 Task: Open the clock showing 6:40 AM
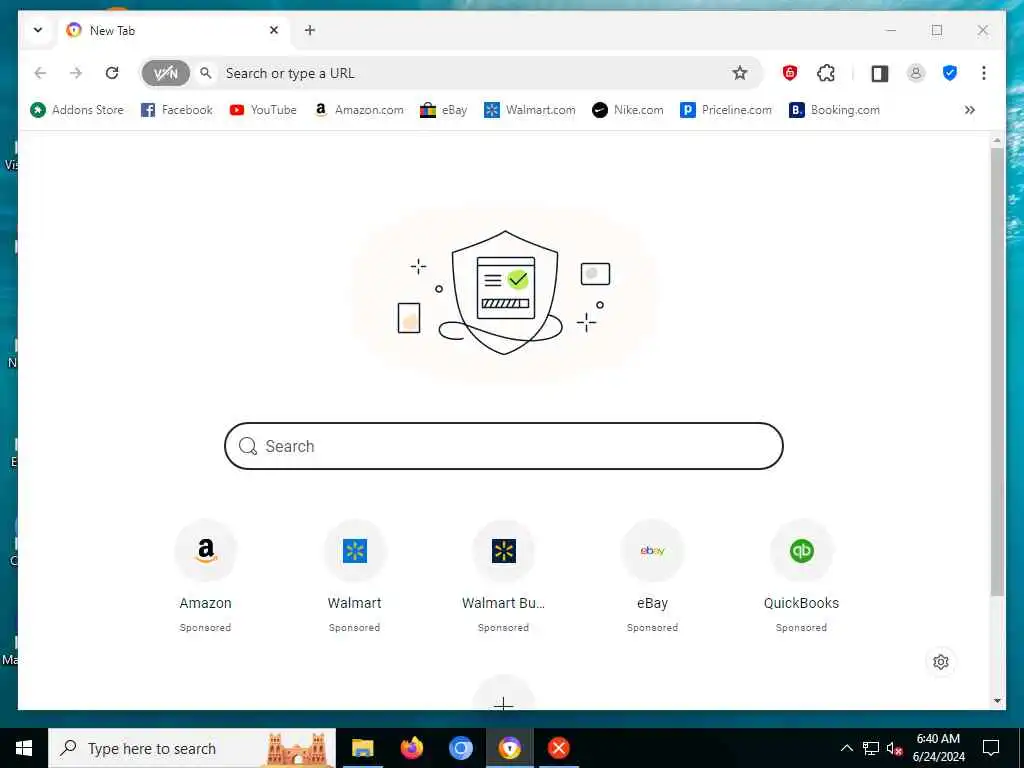[x=938, y=748]
